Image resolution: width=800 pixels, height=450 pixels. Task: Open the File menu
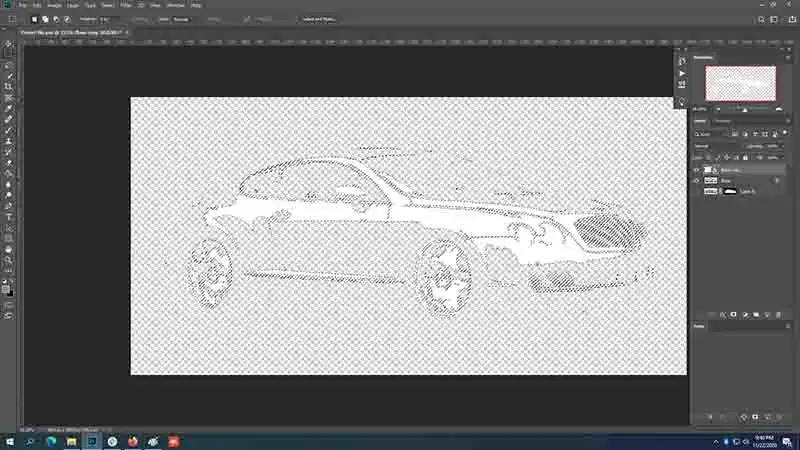[x=22, y=5]
